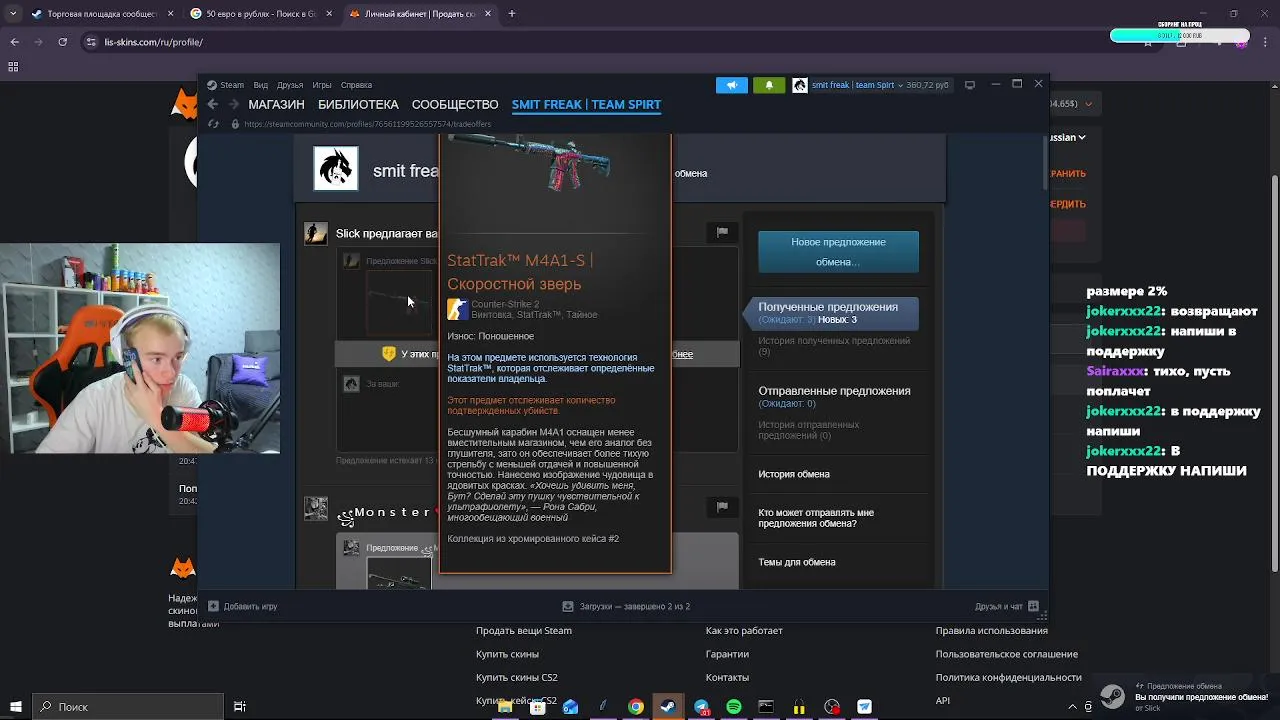Open Task View on the taskbar

click(x=240, y=707)
